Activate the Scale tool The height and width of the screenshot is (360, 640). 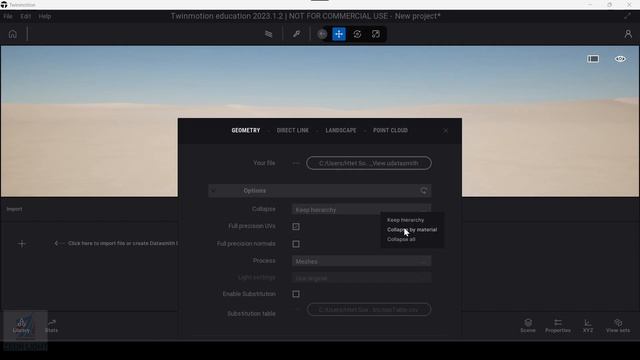point(376,34)
